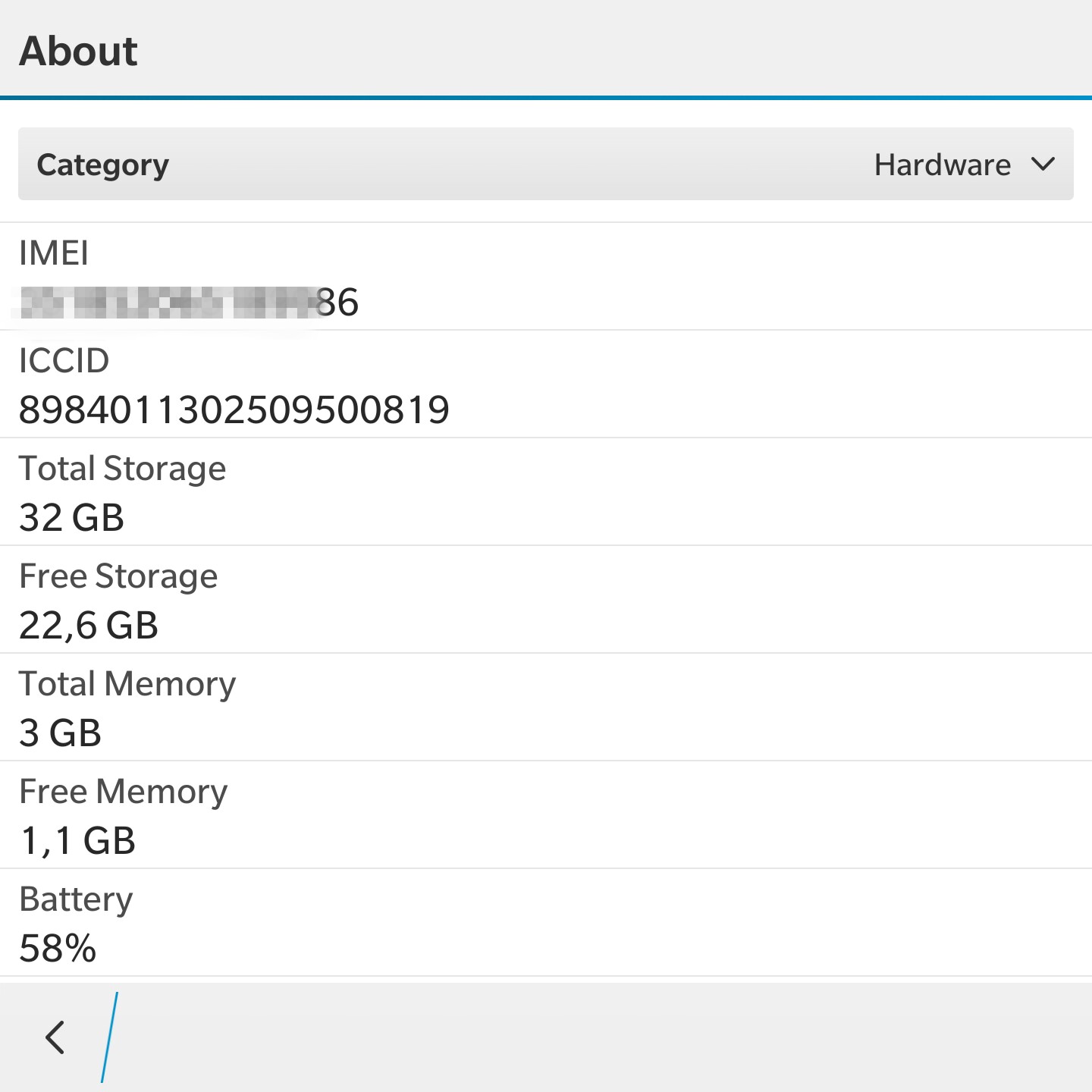Click the 1,1 GB free memory value
This screenshot has width=1092, height=1092.
(x=77, y=841)
